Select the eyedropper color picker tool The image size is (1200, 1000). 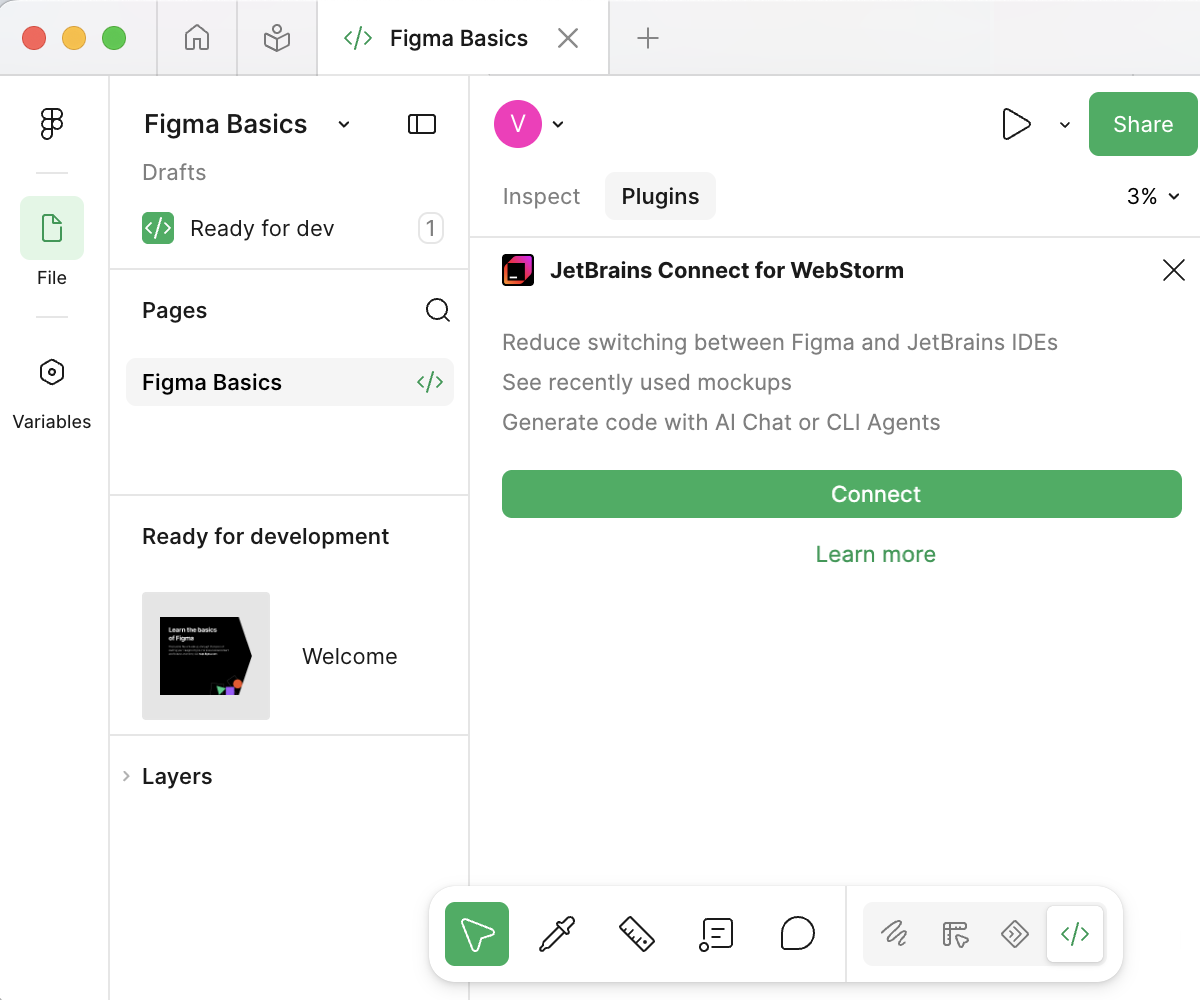557,934
